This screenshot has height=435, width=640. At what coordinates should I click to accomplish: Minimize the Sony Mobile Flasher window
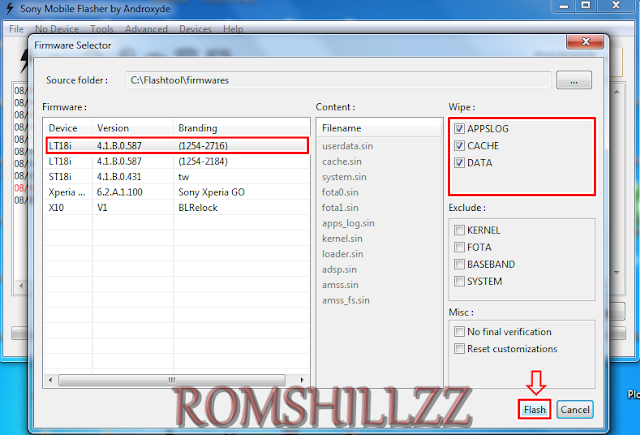[564, 6]
